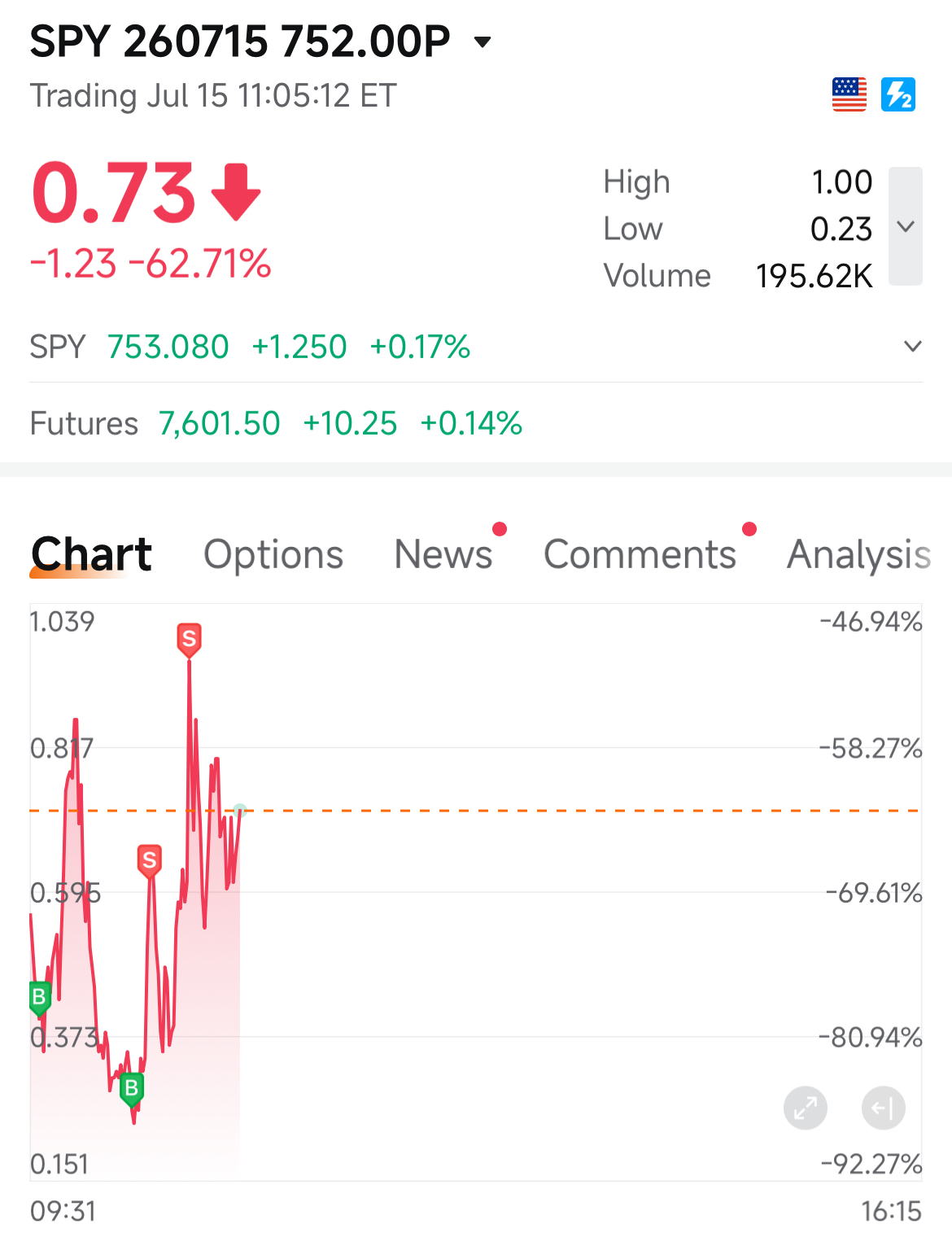This screenshot has width=952, height=1255.
Task: Select the Chart tab
Action: pos(91,554)
